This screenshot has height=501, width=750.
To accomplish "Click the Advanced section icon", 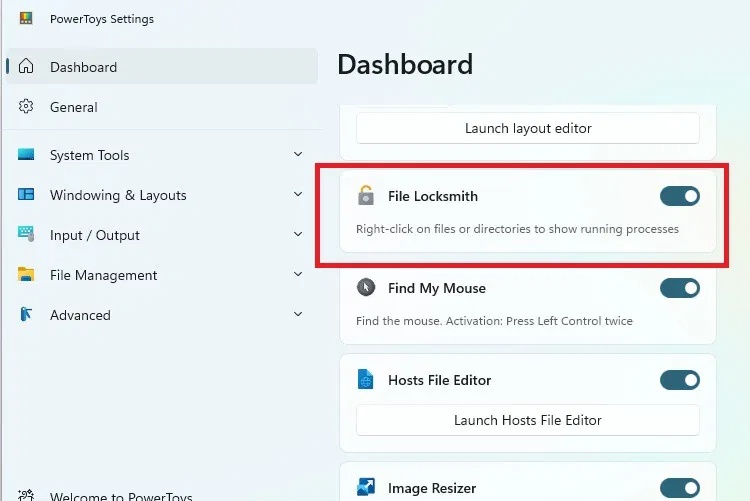I will pyautogui.click(x=26, y=314).
